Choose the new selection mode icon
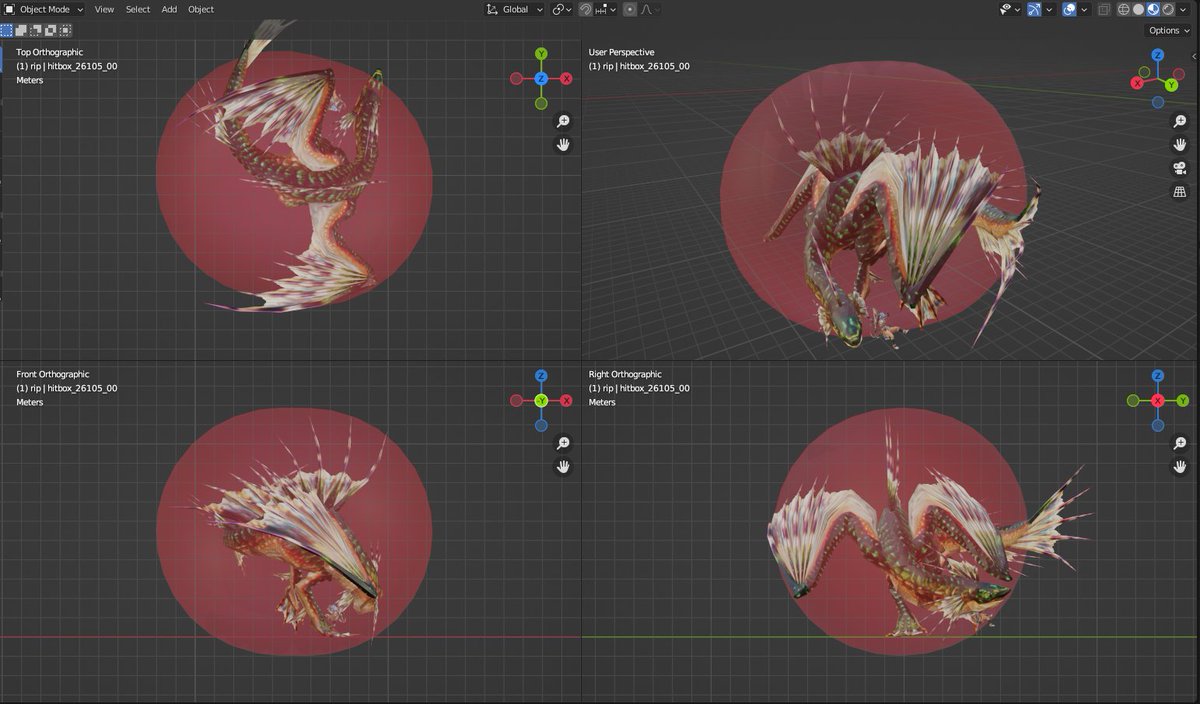This screenshot has height=704, width=1200. (x=8, y=30)
